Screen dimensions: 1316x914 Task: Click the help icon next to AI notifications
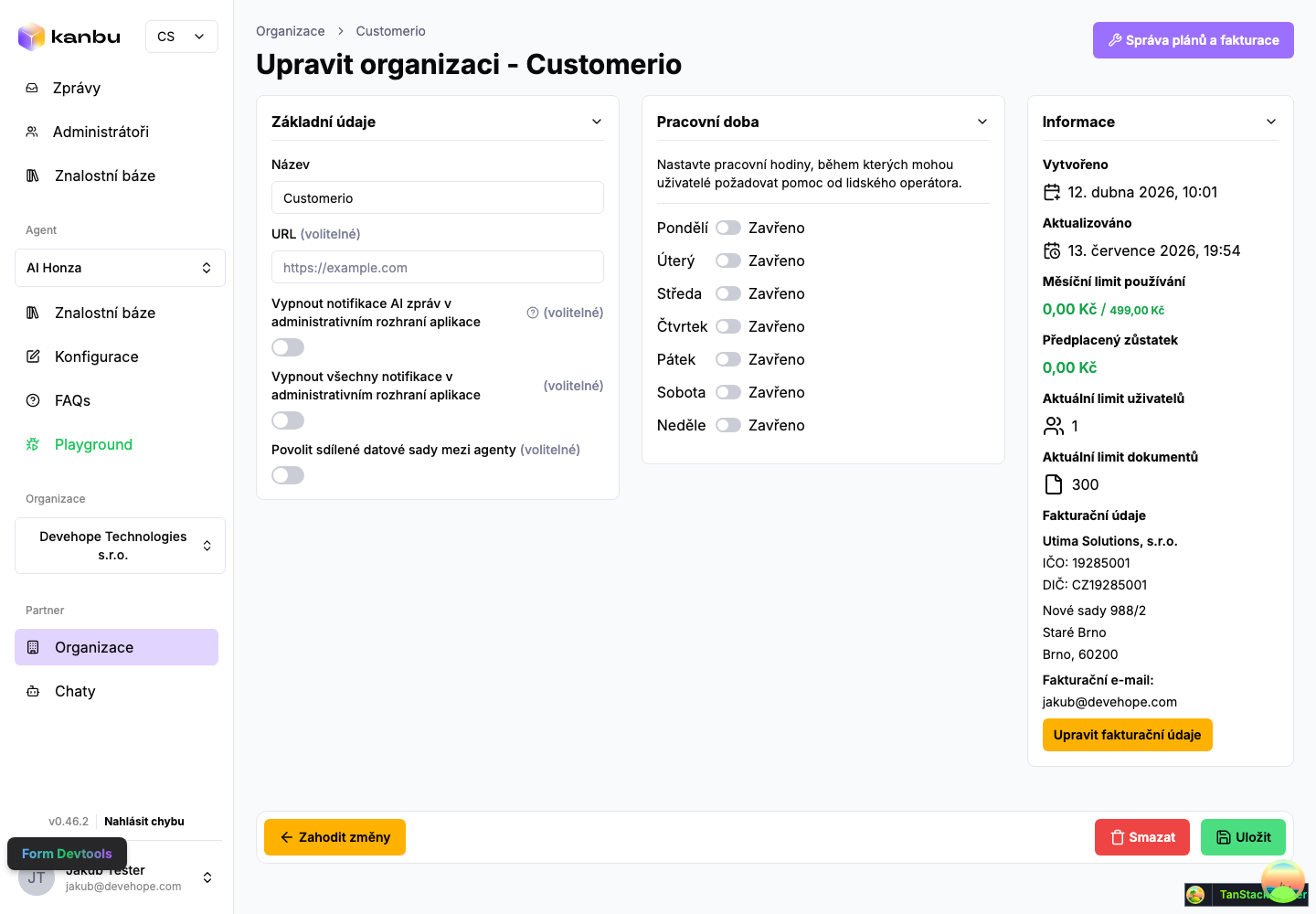[533, 313]
